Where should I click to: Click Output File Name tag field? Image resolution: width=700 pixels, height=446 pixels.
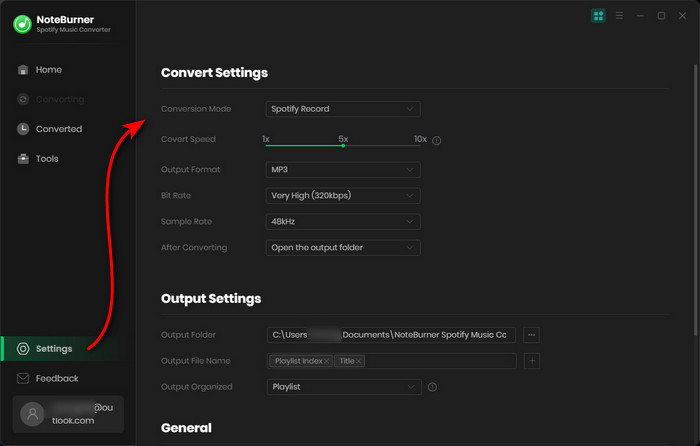click(392, 361)
